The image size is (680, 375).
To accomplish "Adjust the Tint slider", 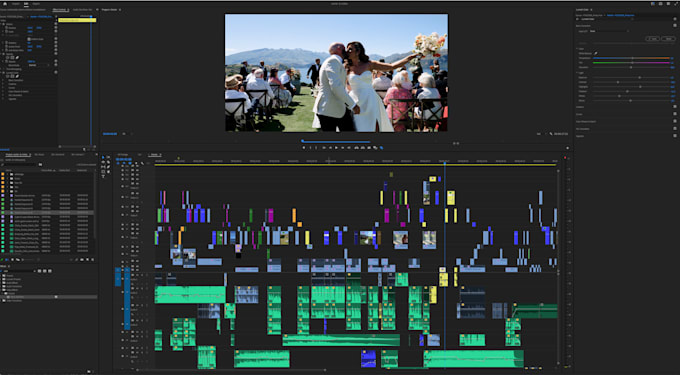I will [x=631, y=62].
